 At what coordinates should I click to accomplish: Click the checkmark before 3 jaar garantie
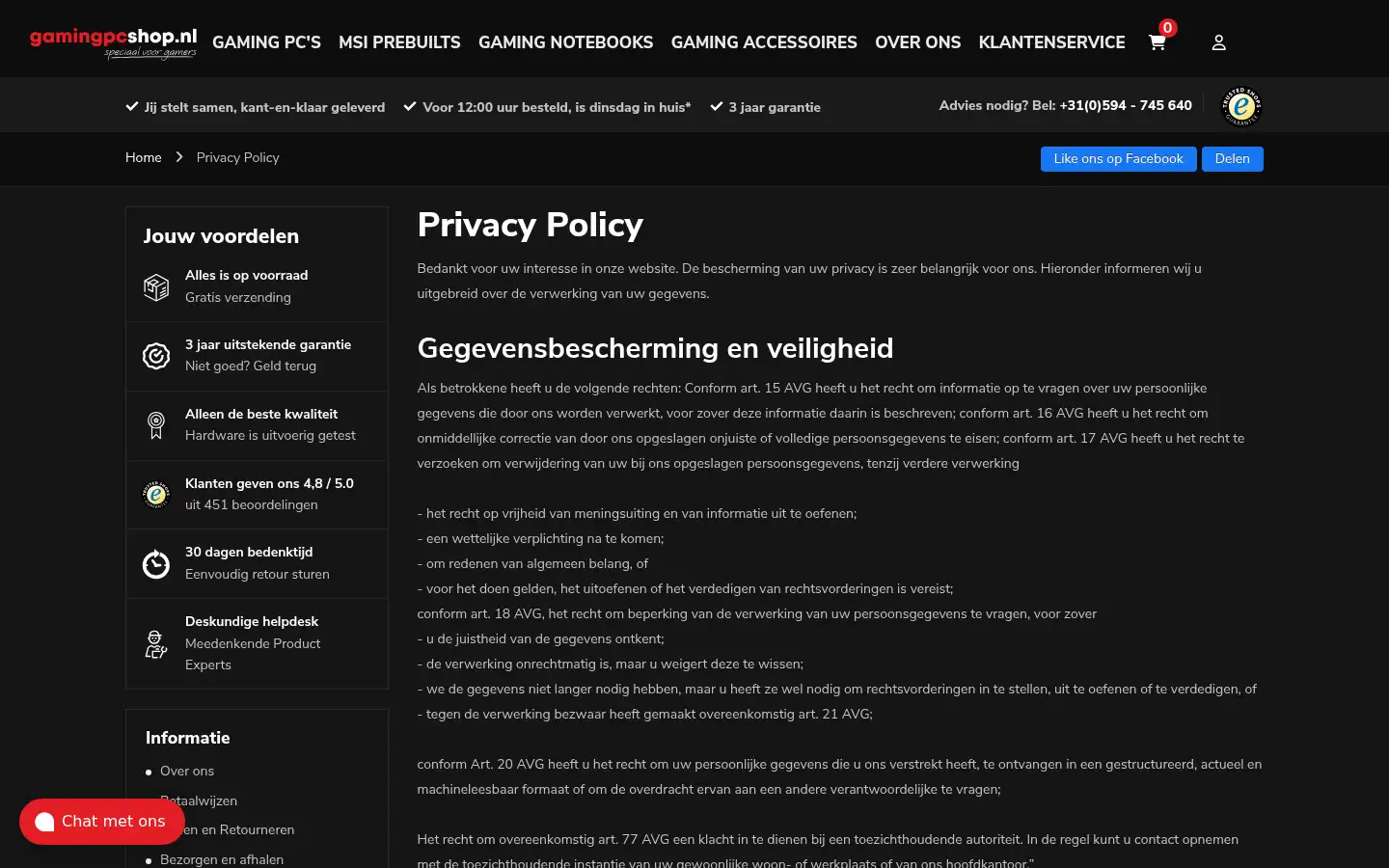[x=717, y=106]
